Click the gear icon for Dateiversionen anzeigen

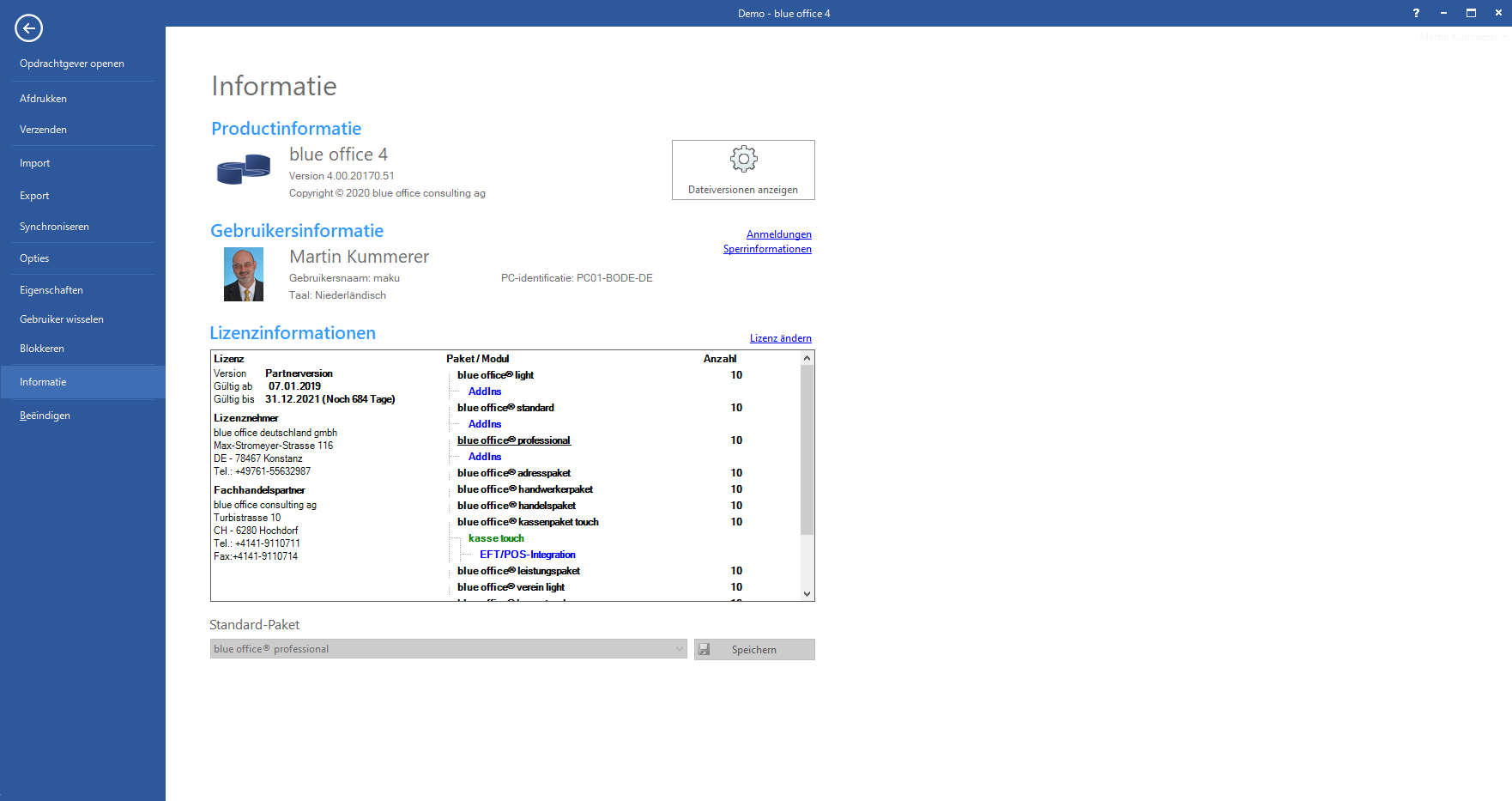coord(743,159)
